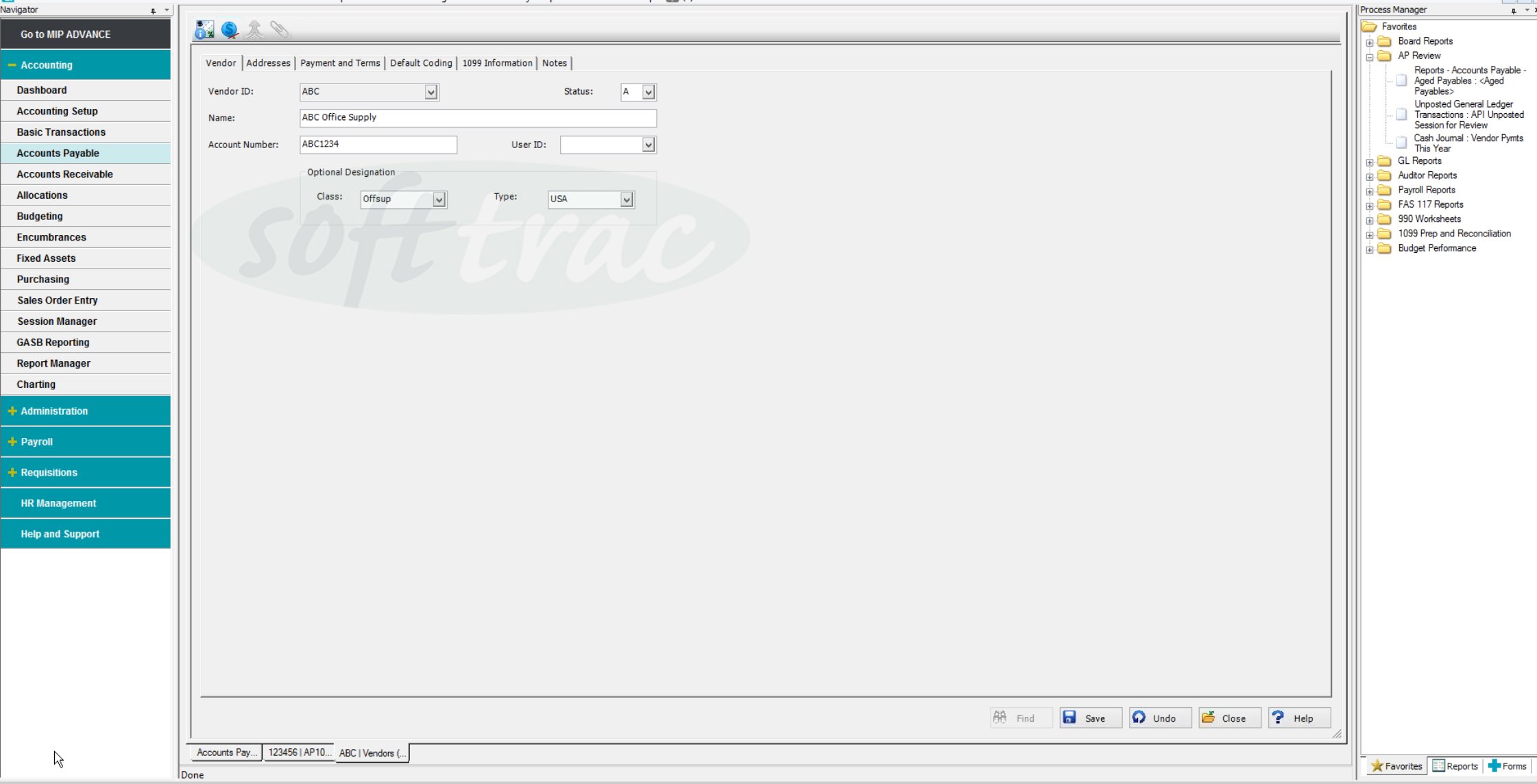Open the Process Manager panel options arrow

tap(1527, 10)
